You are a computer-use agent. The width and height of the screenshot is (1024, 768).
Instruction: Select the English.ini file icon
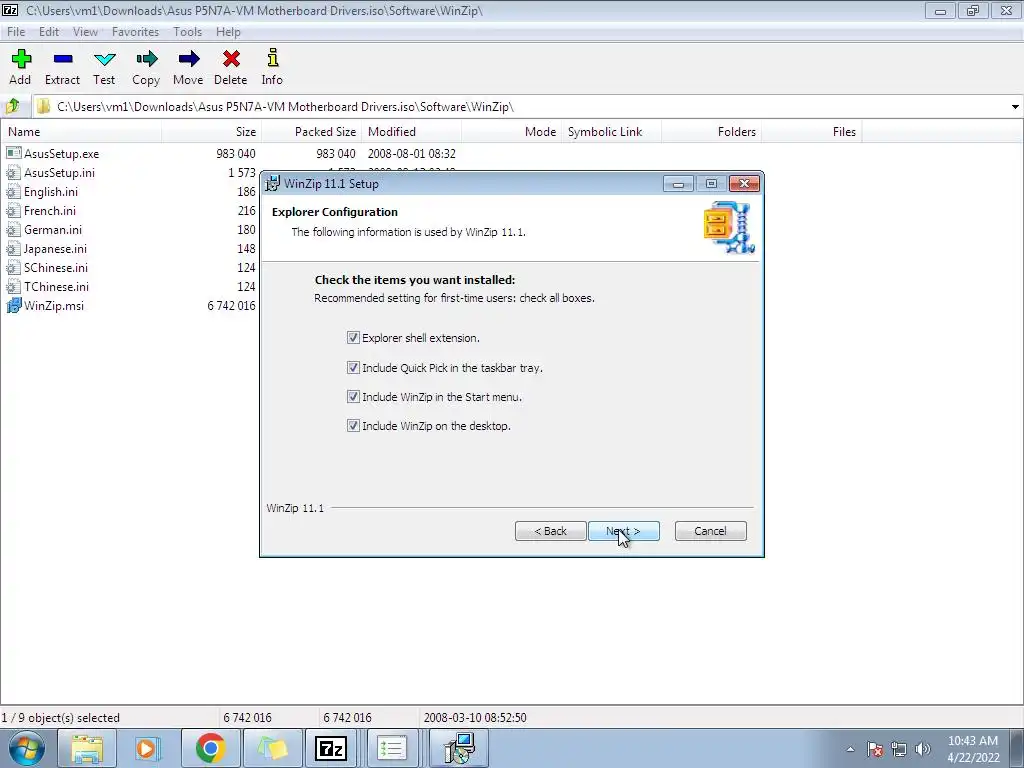pyautogui.click(x=14, y=191)
